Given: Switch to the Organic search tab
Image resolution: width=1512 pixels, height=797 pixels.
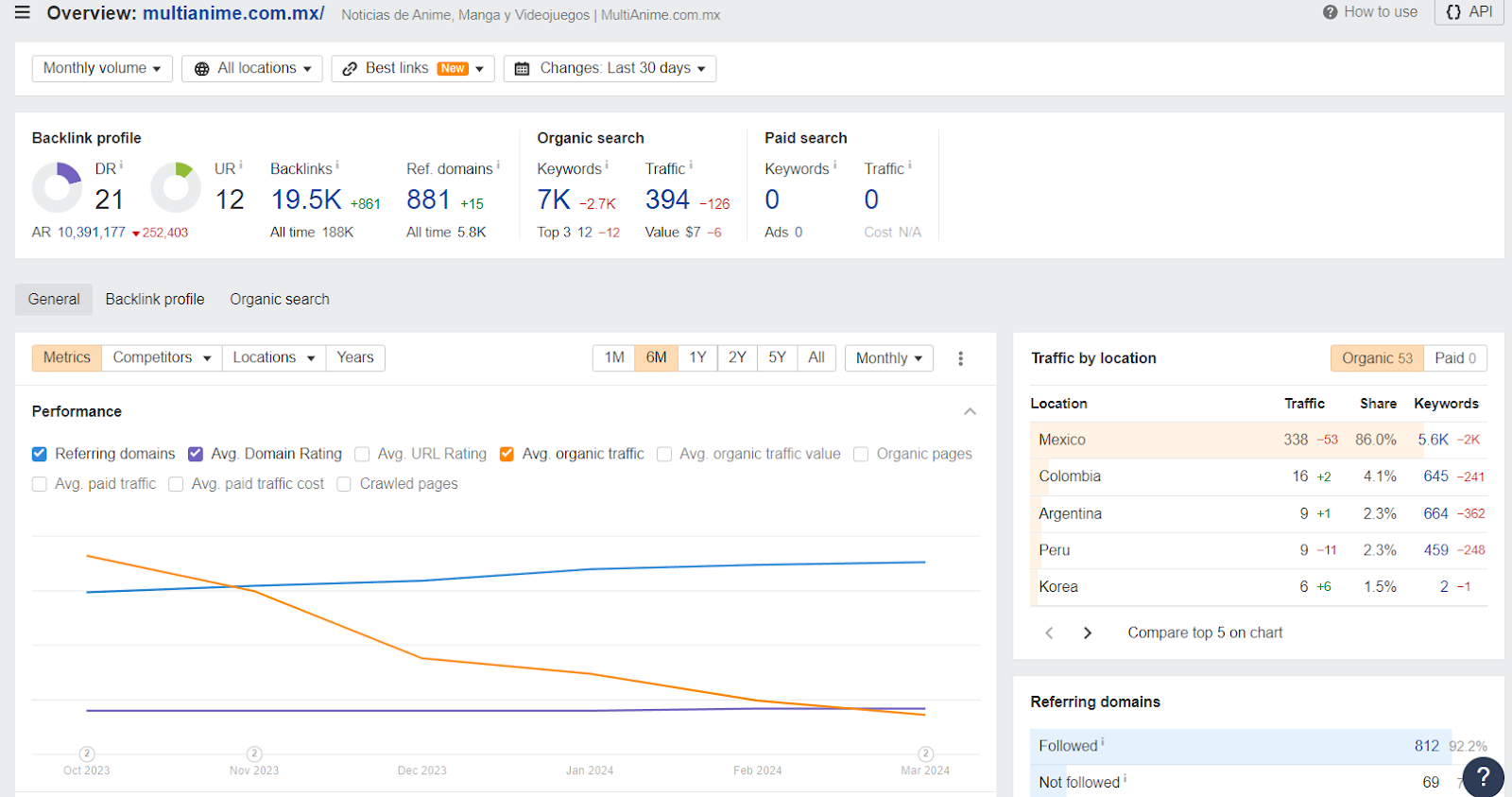Looking at the screenshot, I should tap(280, 299).
